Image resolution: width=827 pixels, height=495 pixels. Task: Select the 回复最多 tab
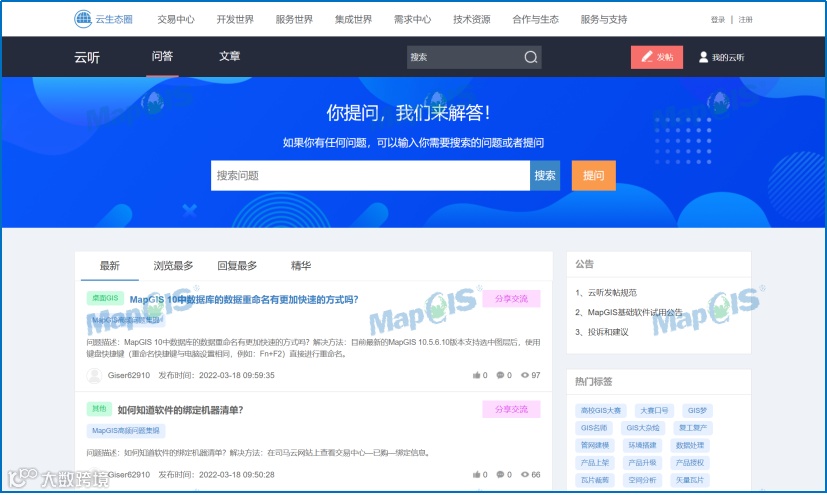click(237, 266)
